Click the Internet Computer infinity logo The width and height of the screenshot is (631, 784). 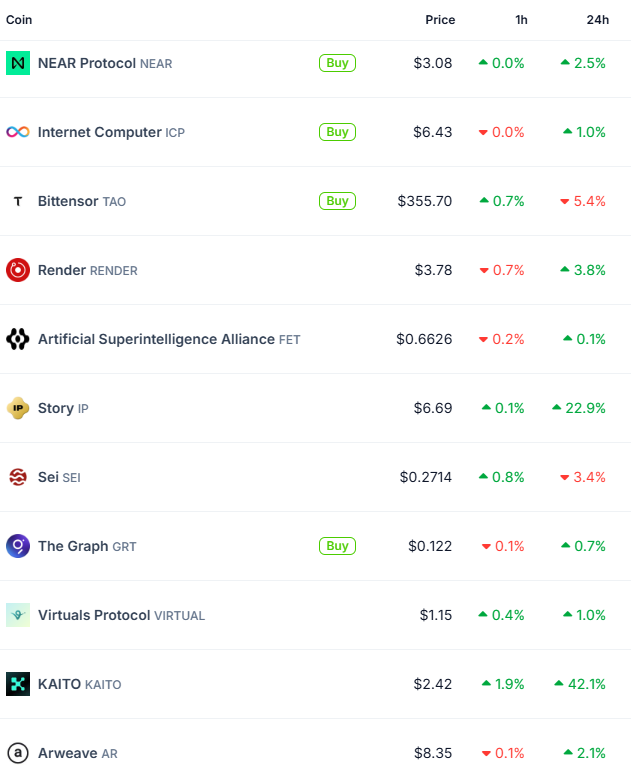pos(18,132)
